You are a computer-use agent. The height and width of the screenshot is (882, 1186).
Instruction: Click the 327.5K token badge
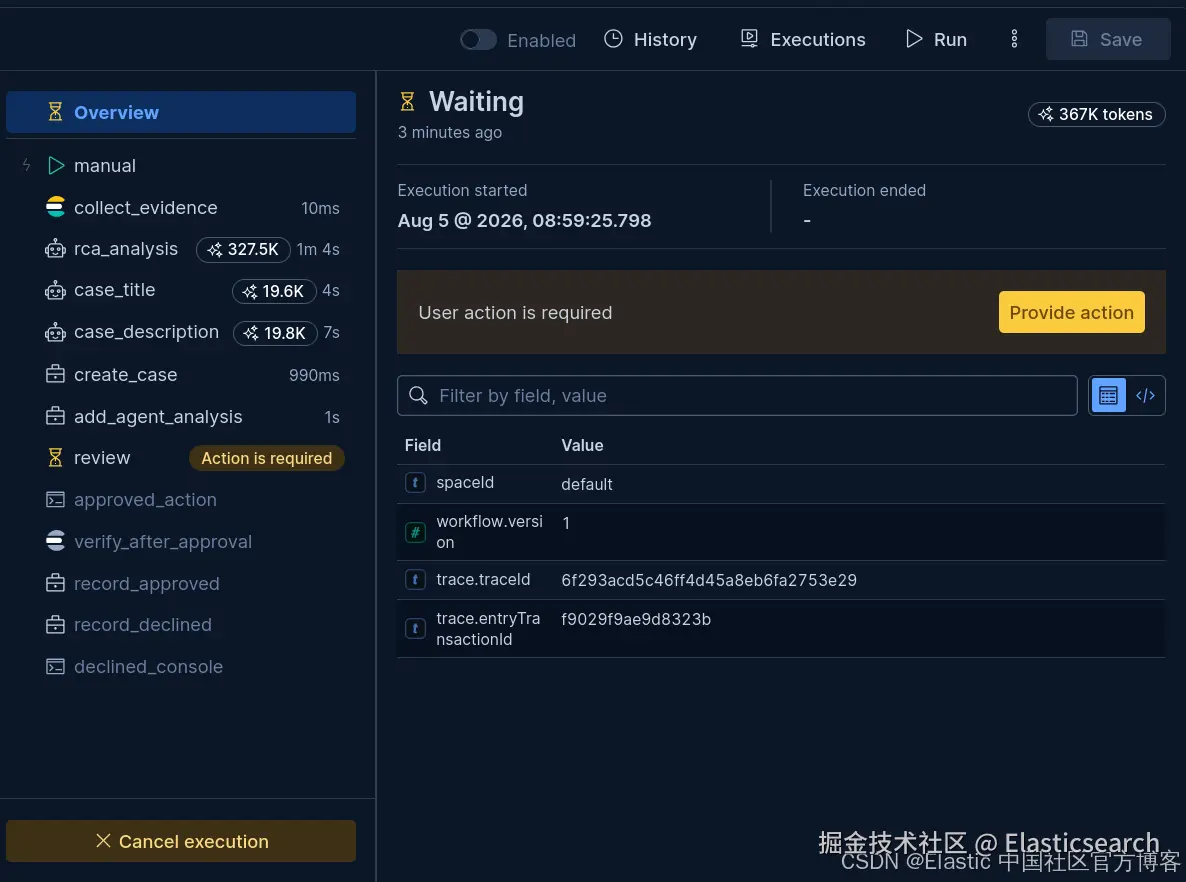coord(244,250)
